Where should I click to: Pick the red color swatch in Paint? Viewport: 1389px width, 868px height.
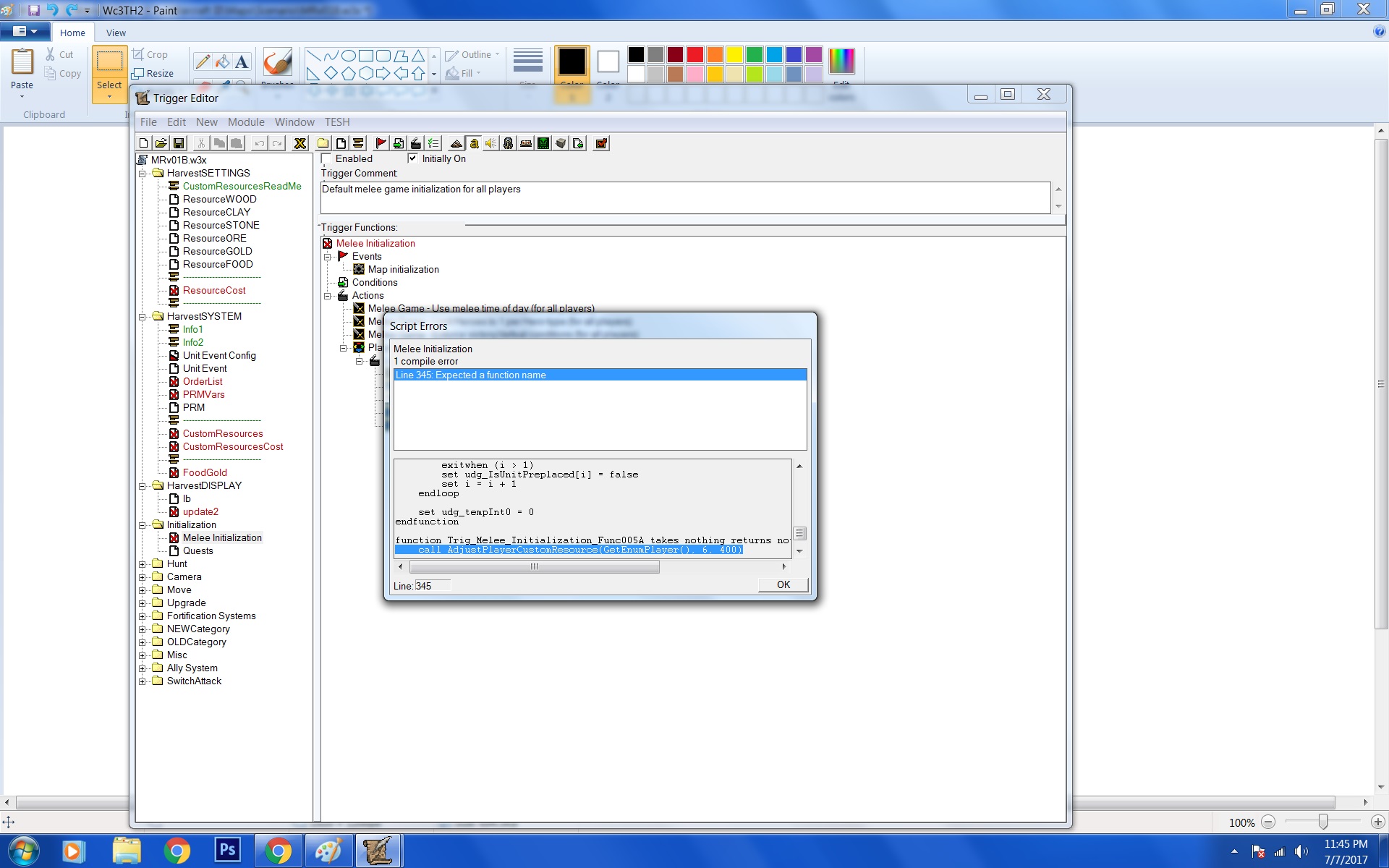pos(695,55)
